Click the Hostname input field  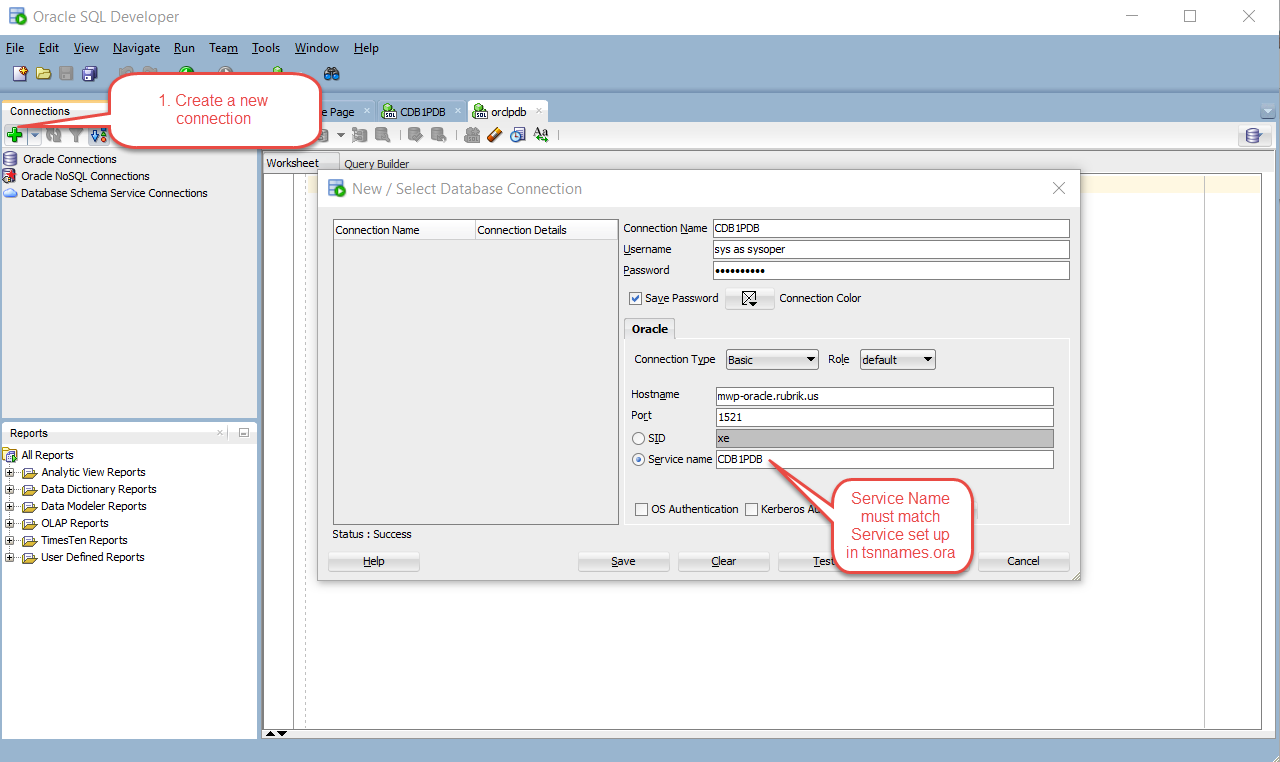point(885,396)
